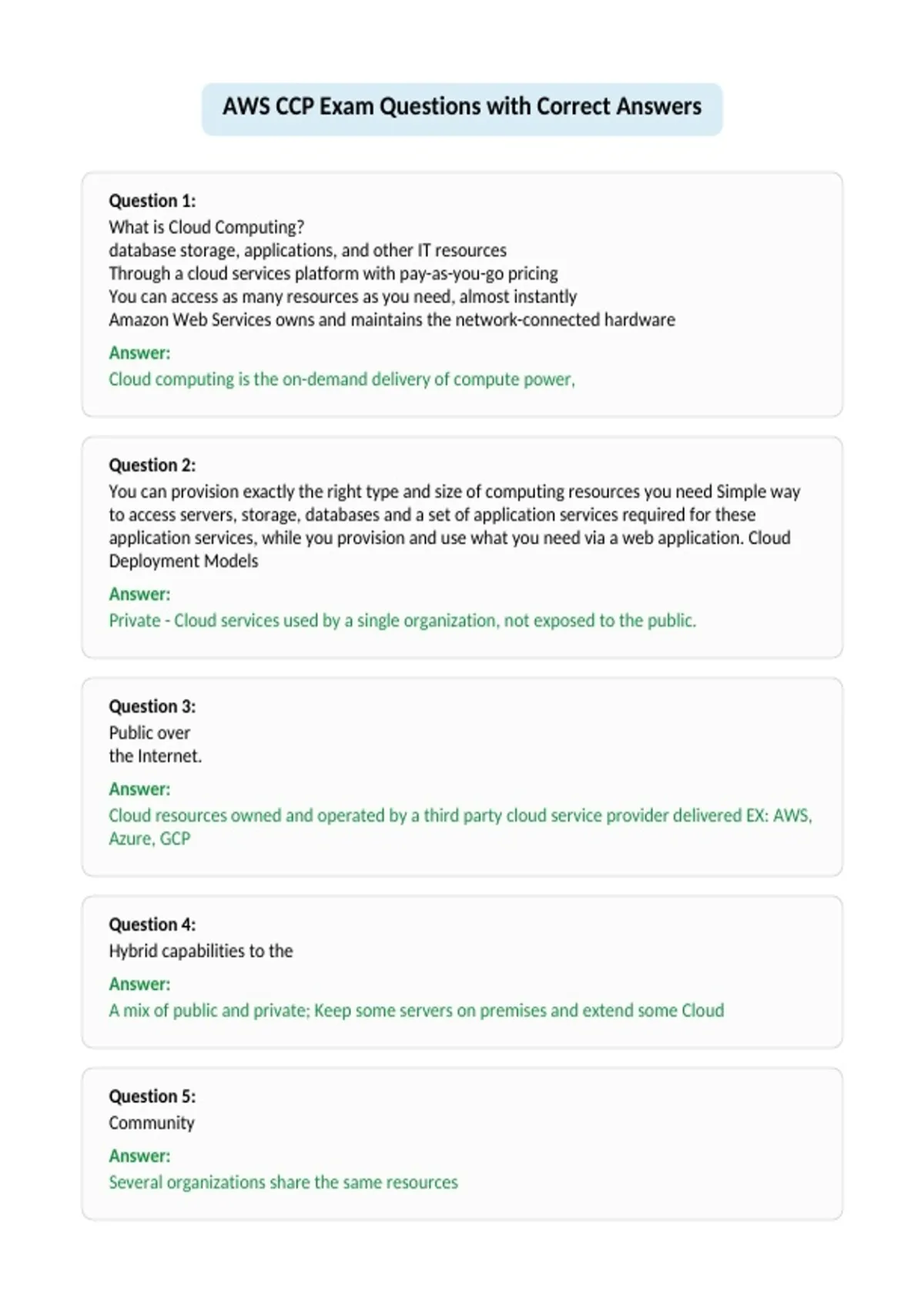Select the answer starting 'Private - Cloud services'
This screenshot has height=1309, width=924.
(402, 621)
